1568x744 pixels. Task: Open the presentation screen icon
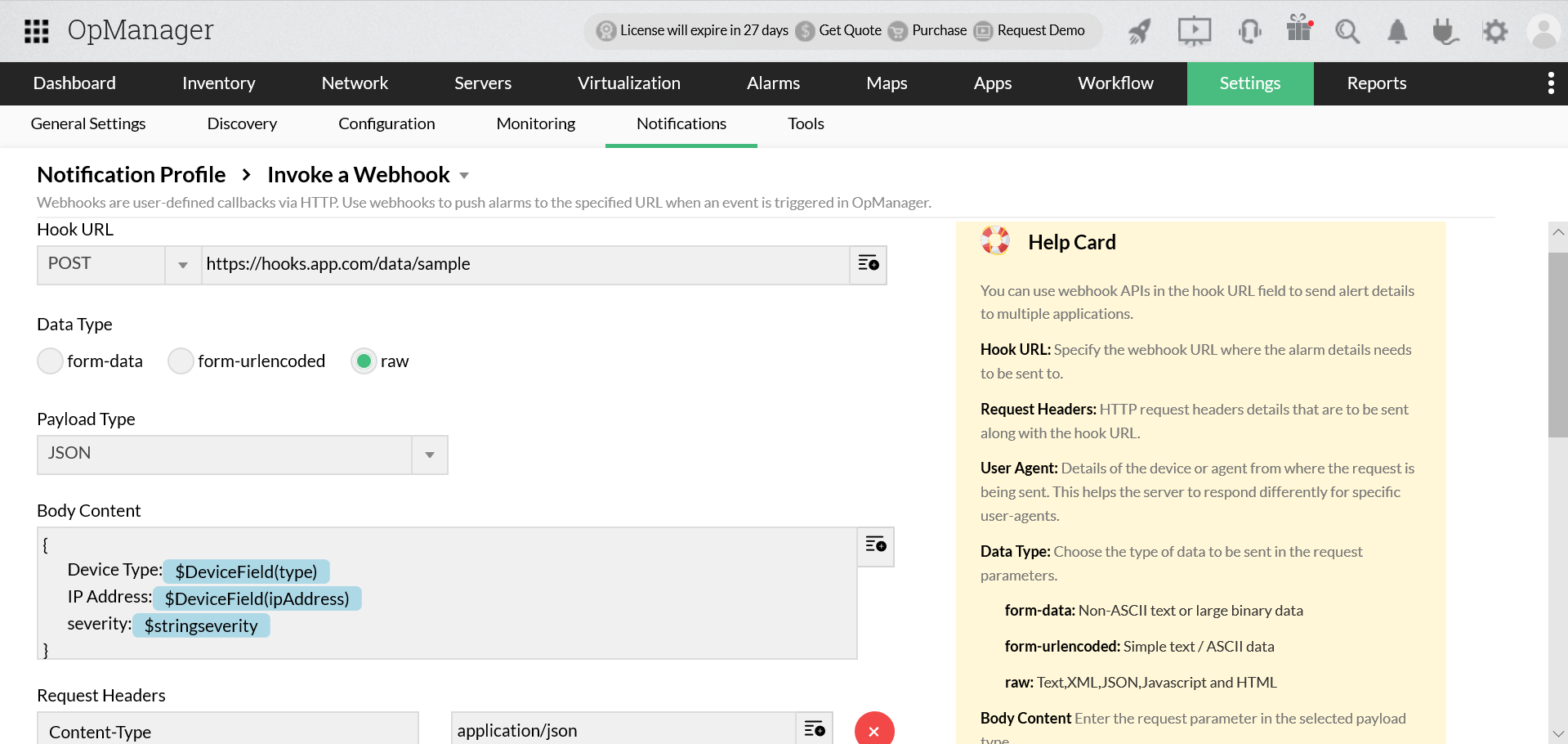click(1194, 31)
